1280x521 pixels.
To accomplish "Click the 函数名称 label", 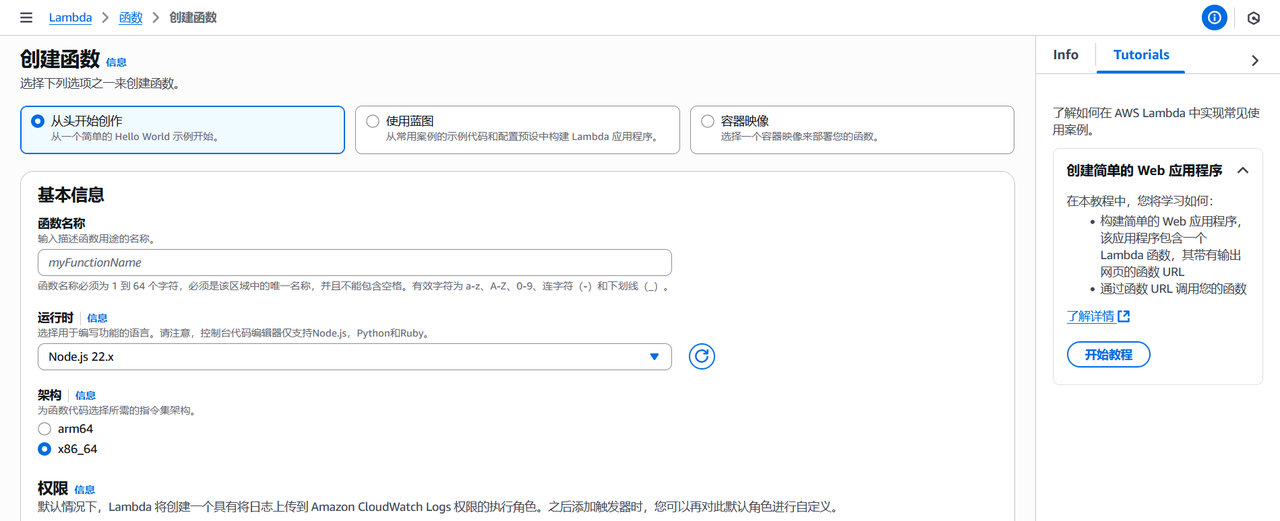I will click(x=61, y=223).
